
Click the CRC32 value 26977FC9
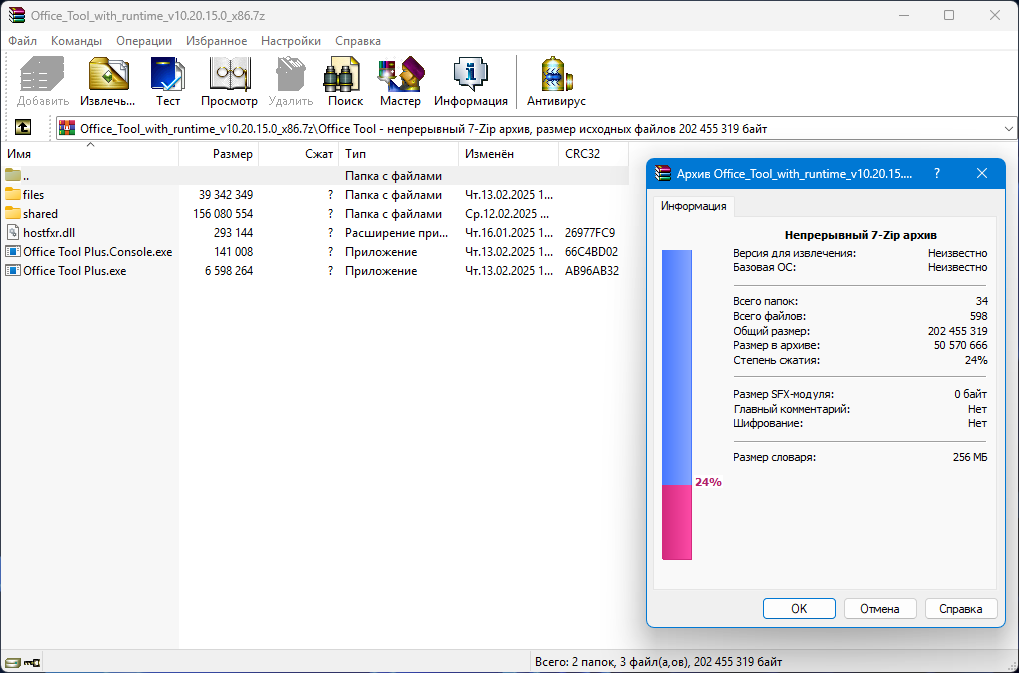point(590,233)
